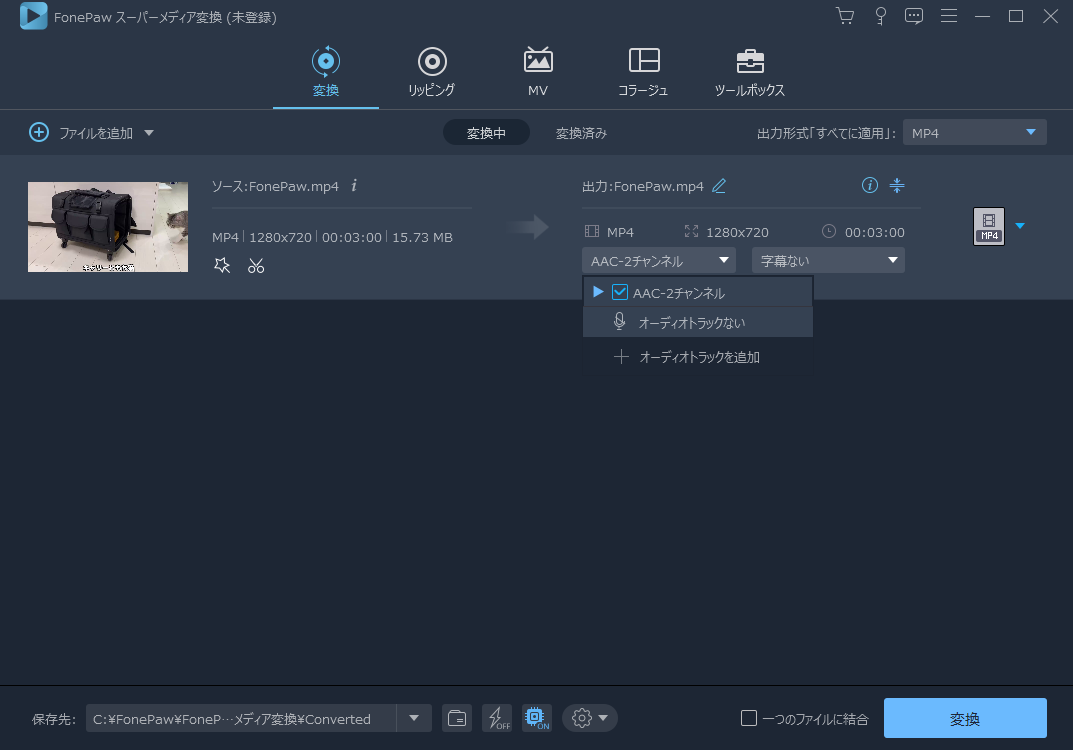Click output resolution 1280x720 value
The image size is (1073, 750).
coord(737,232)
